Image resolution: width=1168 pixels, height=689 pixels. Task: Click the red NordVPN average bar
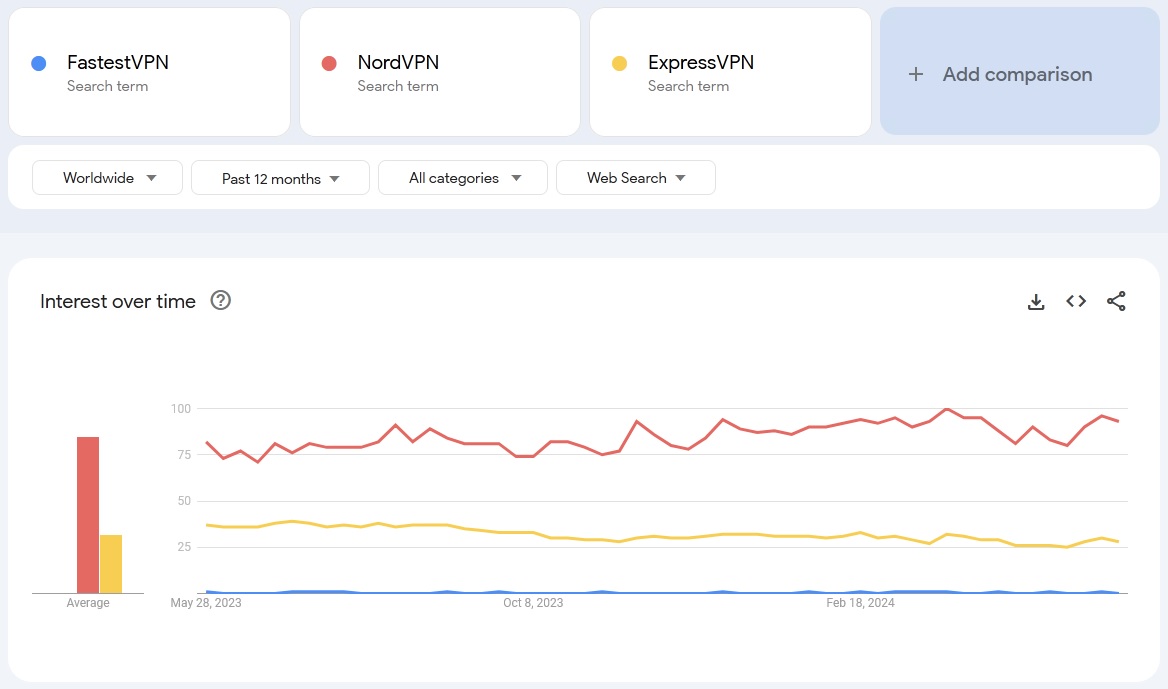88,515
